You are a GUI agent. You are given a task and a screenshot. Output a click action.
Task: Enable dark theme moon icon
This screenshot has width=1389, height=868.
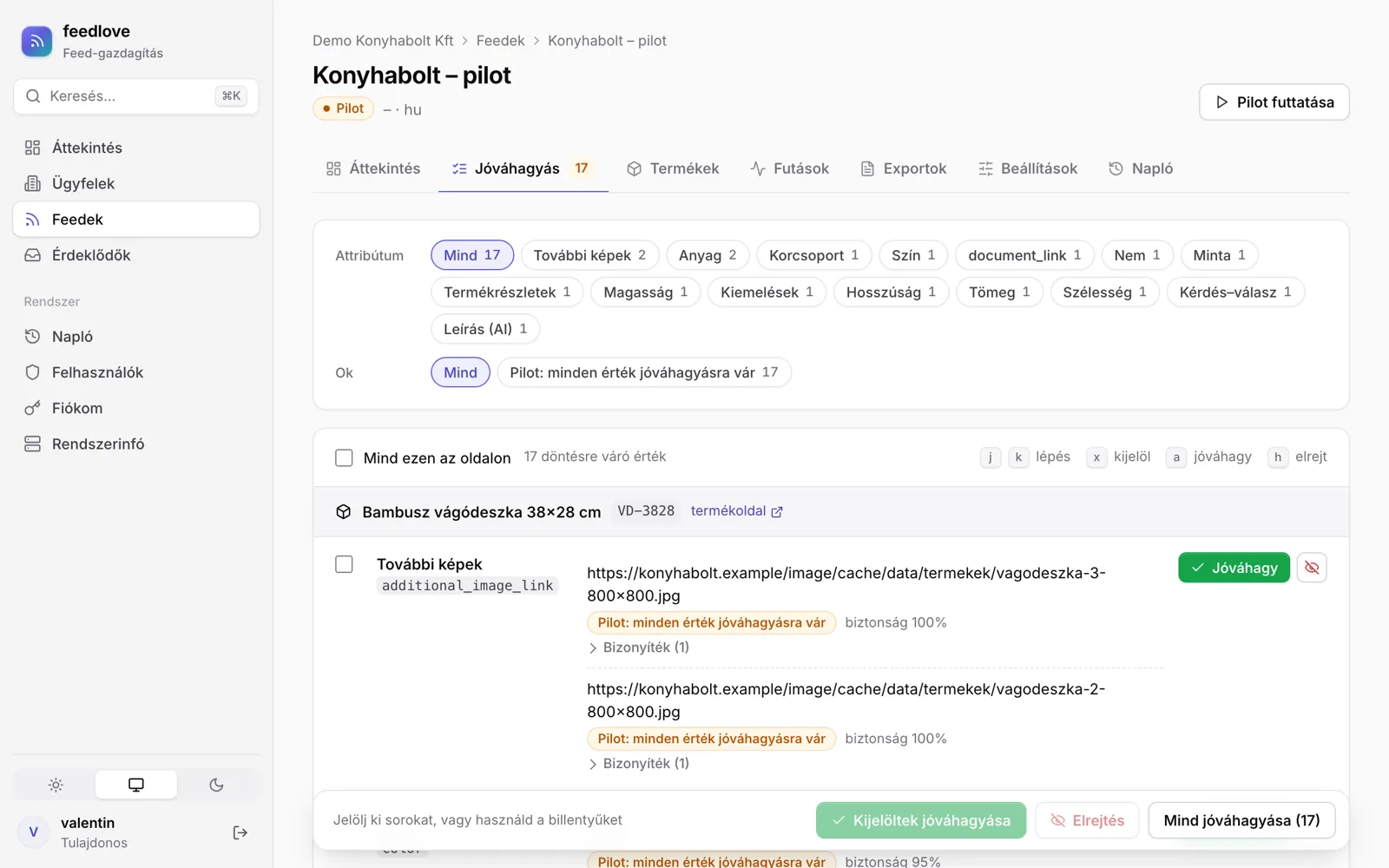(217, 785)
